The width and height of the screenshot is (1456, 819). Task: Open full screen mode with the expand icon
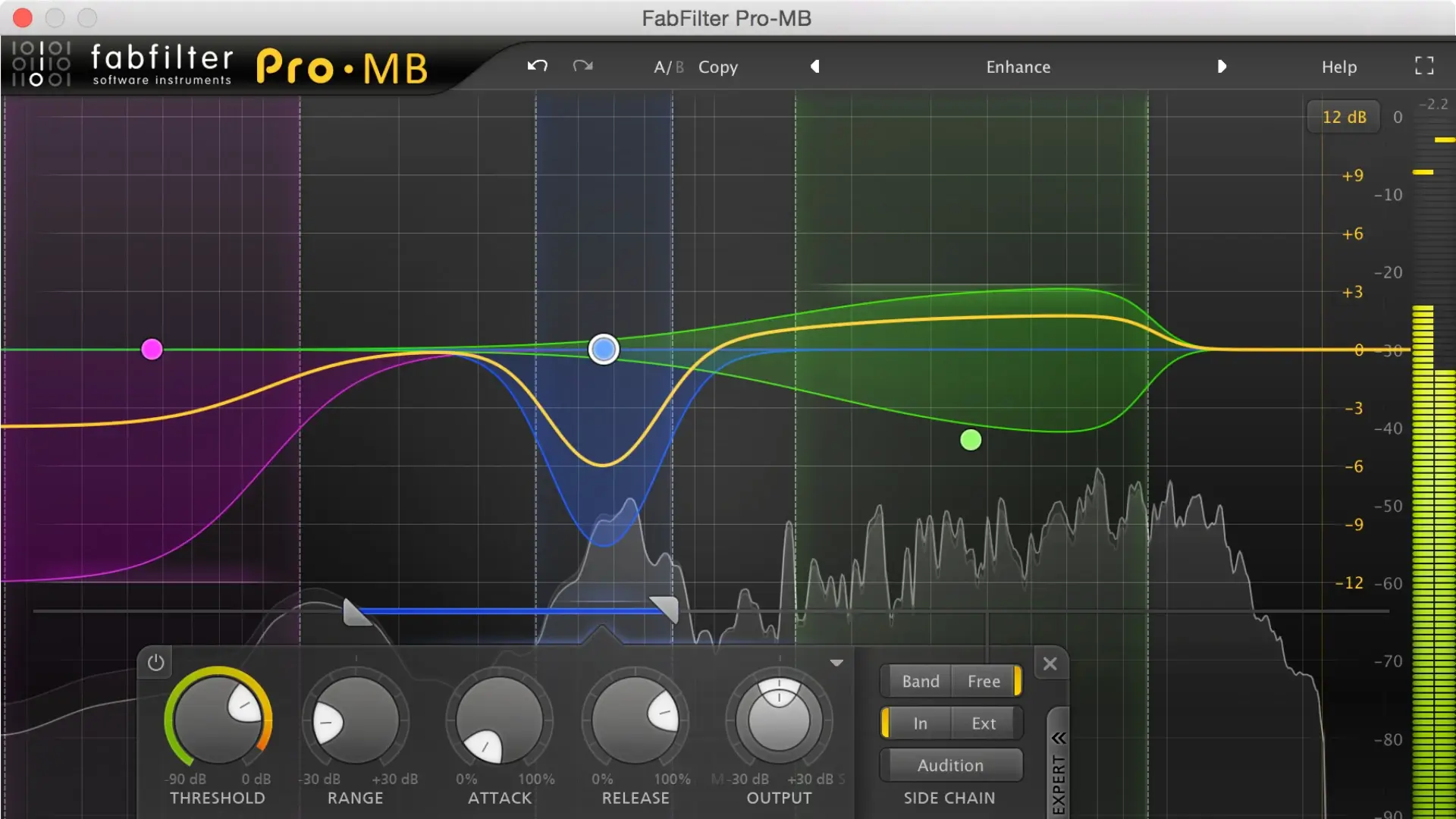1425,65
